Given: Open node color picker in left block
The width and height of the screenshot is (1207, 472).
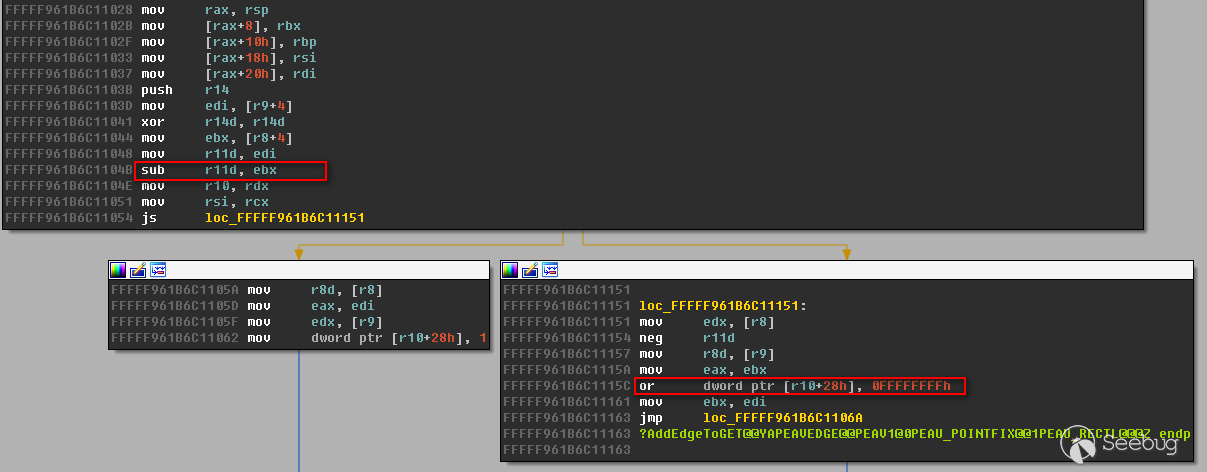Looking at the screenshot, I should pyautogui.click(x=118, y=270).
